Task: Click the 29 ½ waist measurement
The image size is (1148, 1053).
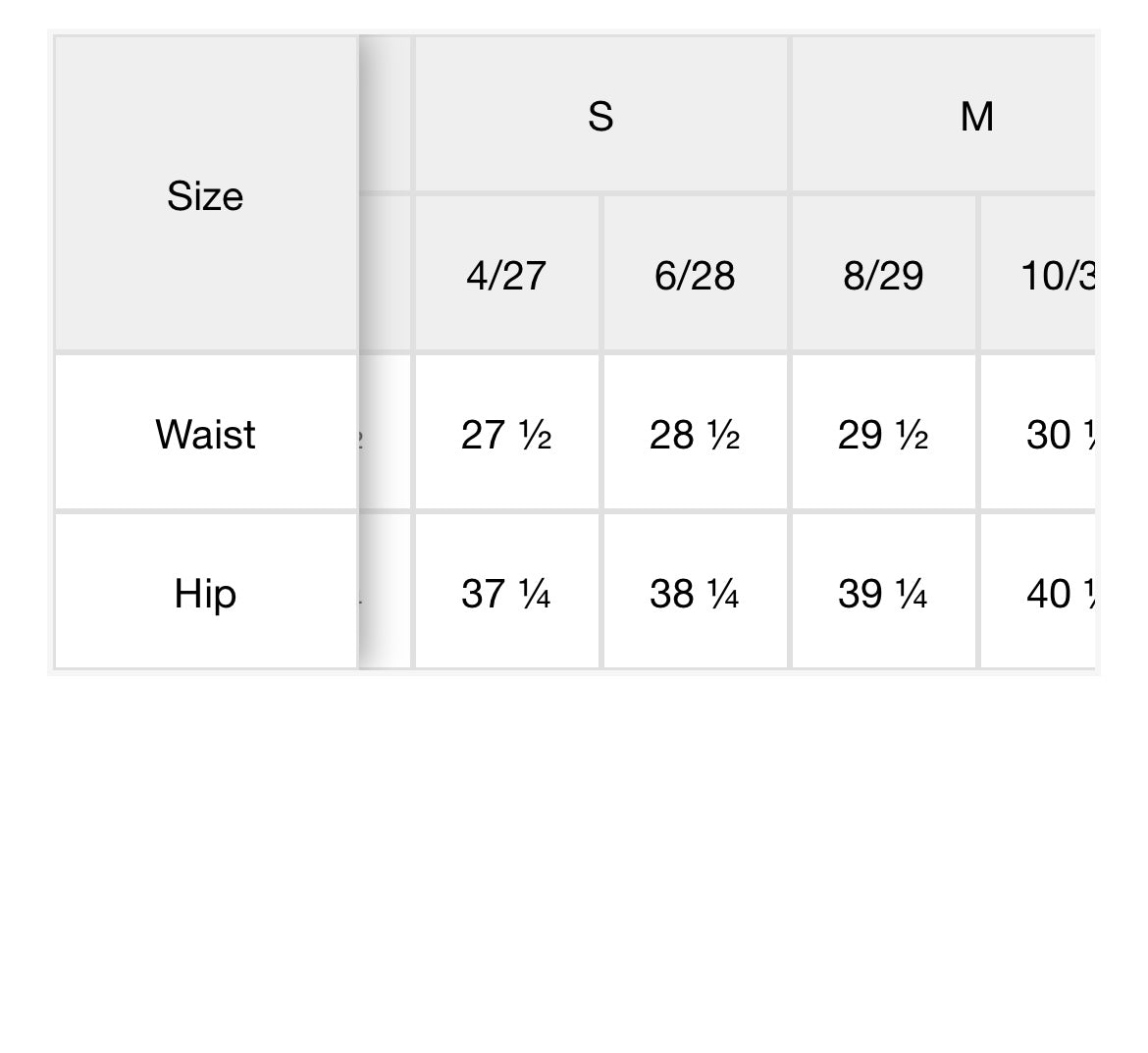Action: click(x=883, y=434)
